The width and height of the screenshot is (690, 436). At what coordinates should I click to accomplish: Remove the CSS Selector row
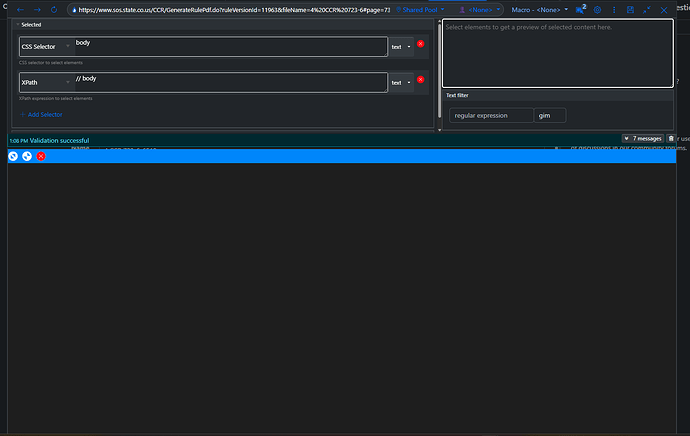click(421, 44)
